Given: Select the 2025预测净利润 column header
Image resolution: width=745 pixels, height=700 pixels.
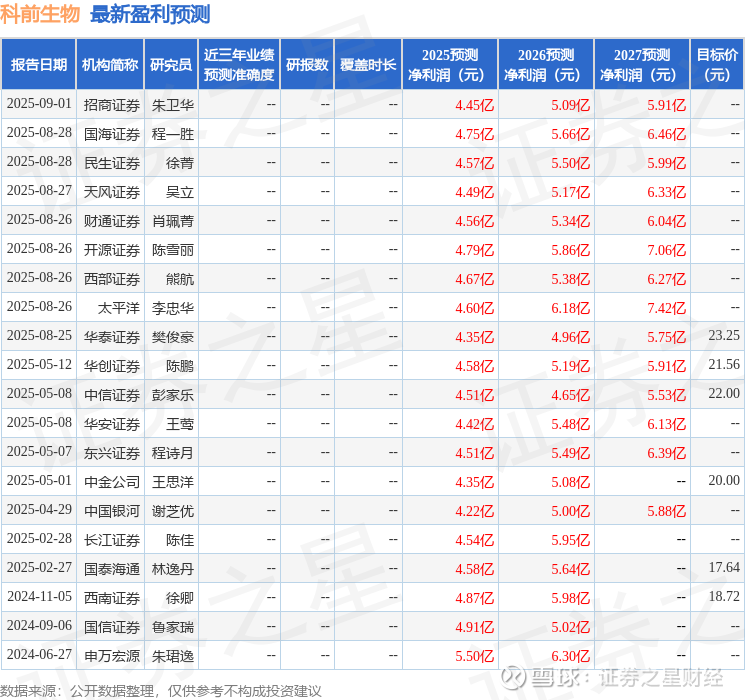Looking at the screenshot, I should tap(450, 65).
